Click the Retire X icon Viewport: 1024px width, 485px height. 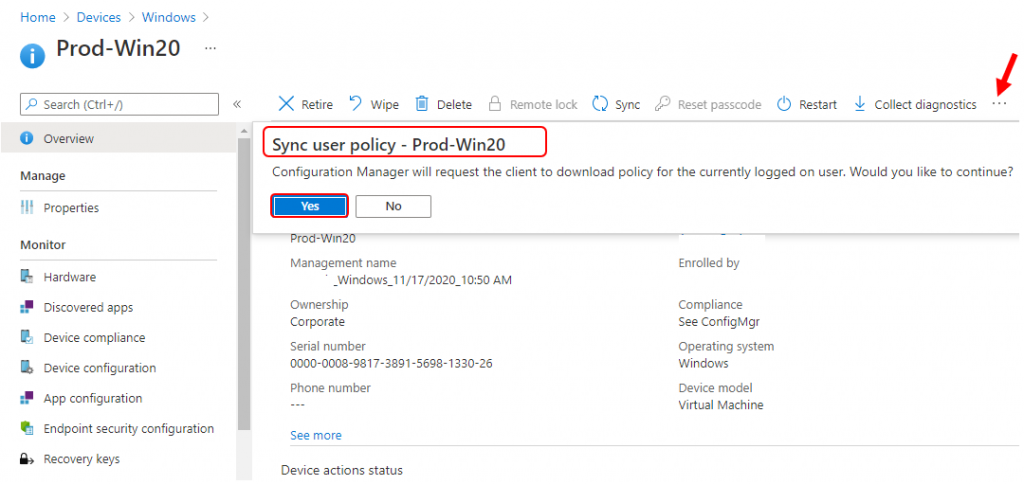click(x=286, y=104)
